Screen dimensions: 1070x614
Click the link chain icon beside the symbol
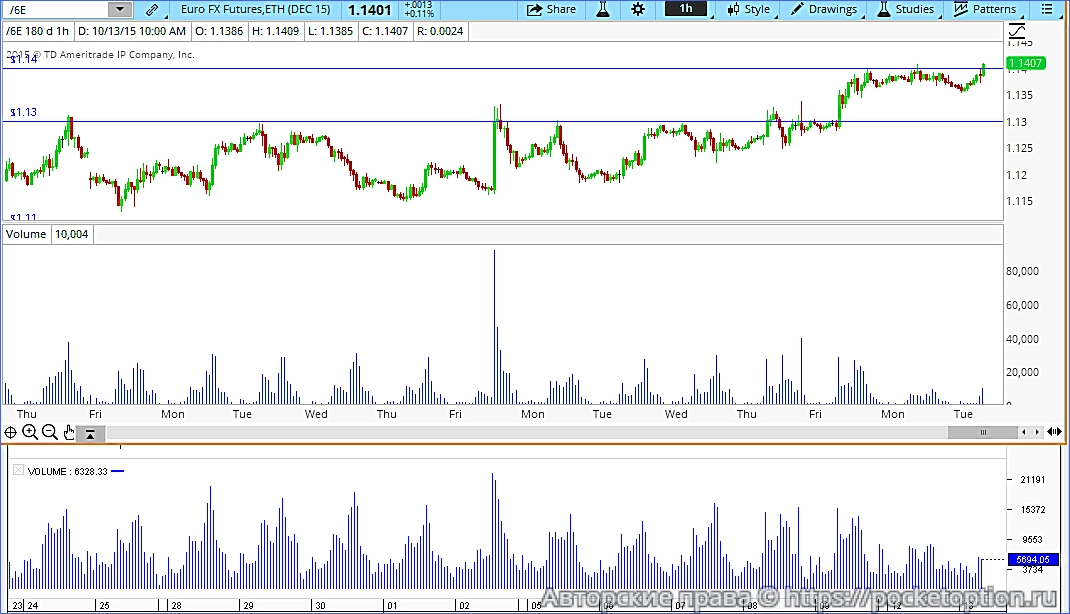tap(151, 9)
